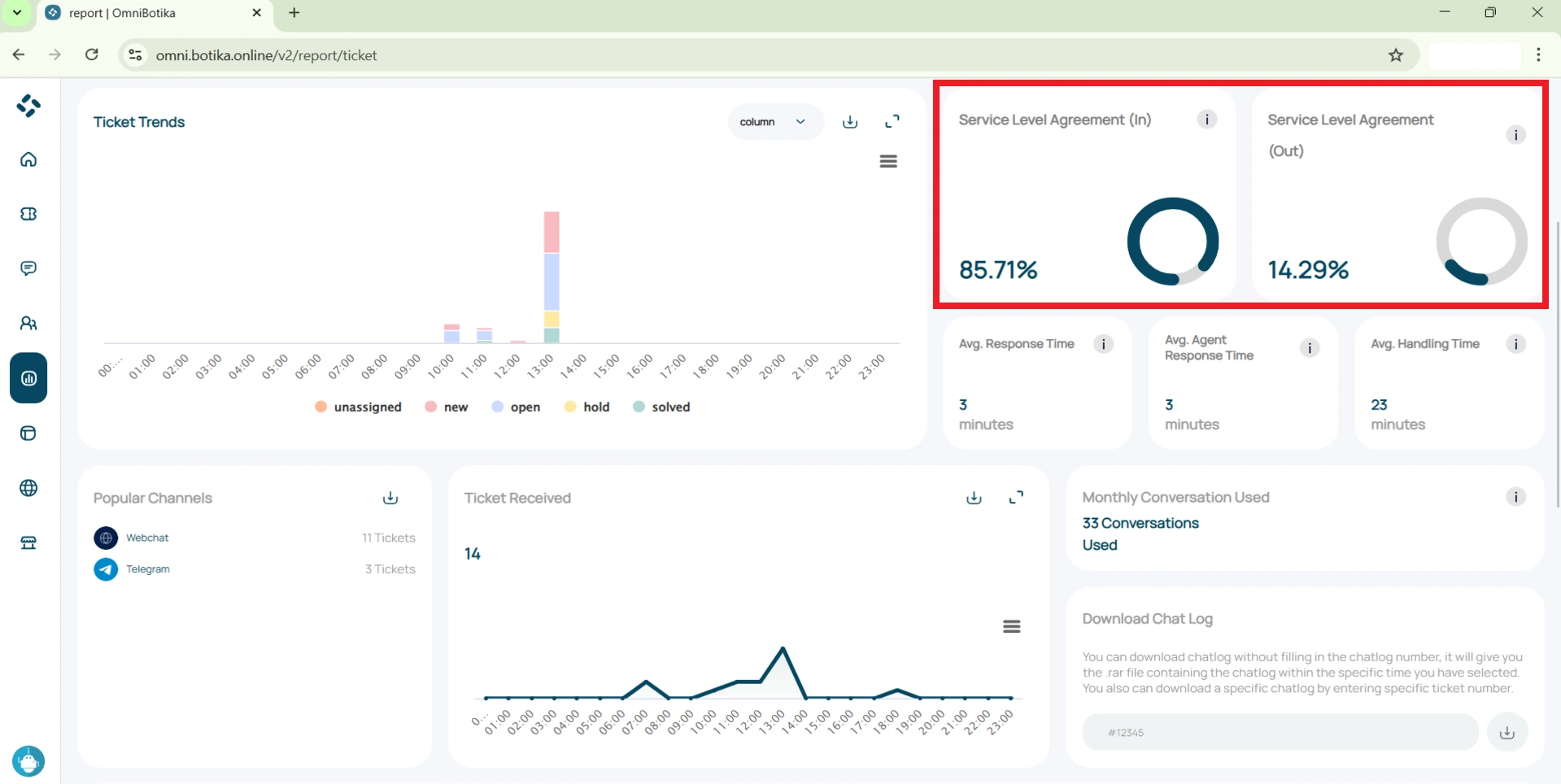Click the address bar URL
This screenshot has width=1561, height=784.
pyautogui.click(x=267, y=55)
